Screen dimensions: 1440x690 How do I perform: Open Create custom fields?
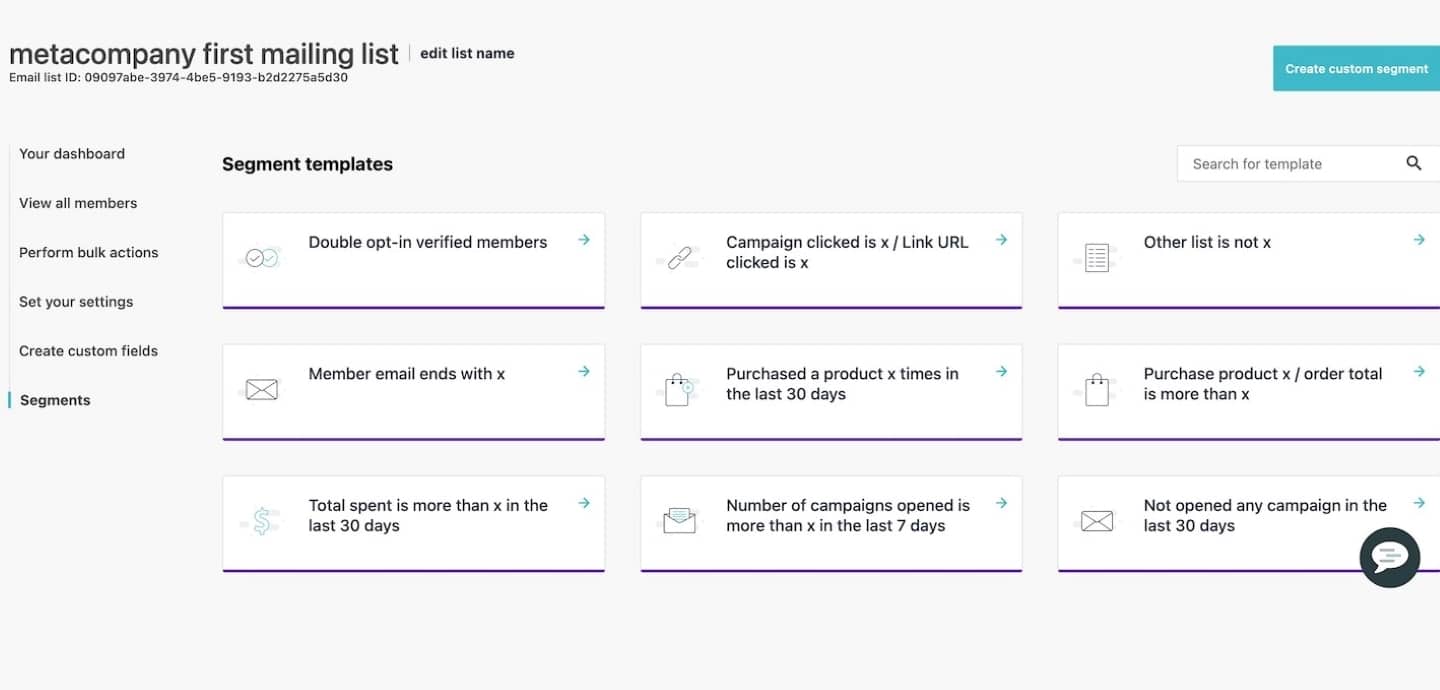pos(89,351)
